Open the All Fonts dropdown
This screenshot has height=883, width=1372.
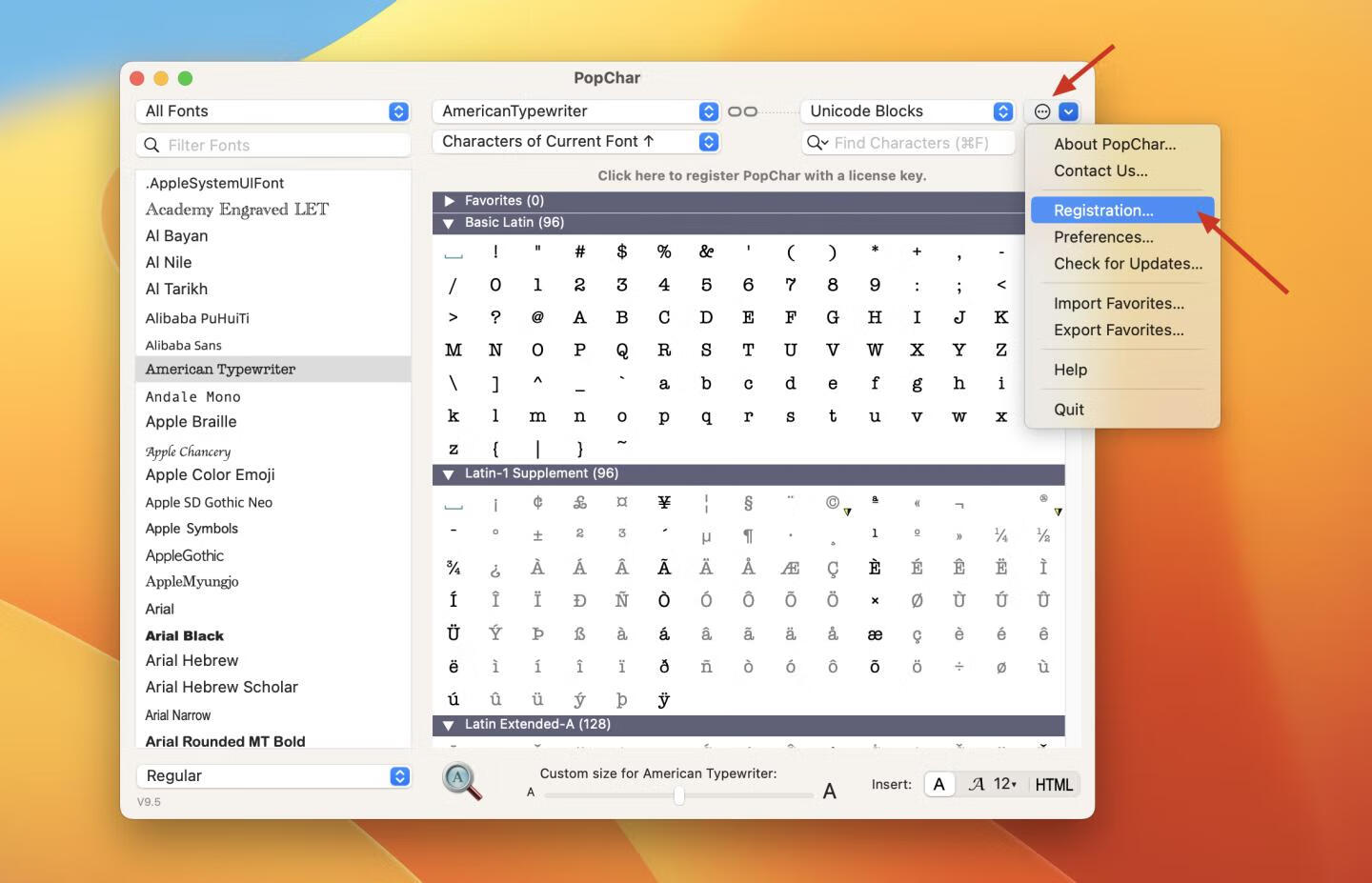click(273, 111)
